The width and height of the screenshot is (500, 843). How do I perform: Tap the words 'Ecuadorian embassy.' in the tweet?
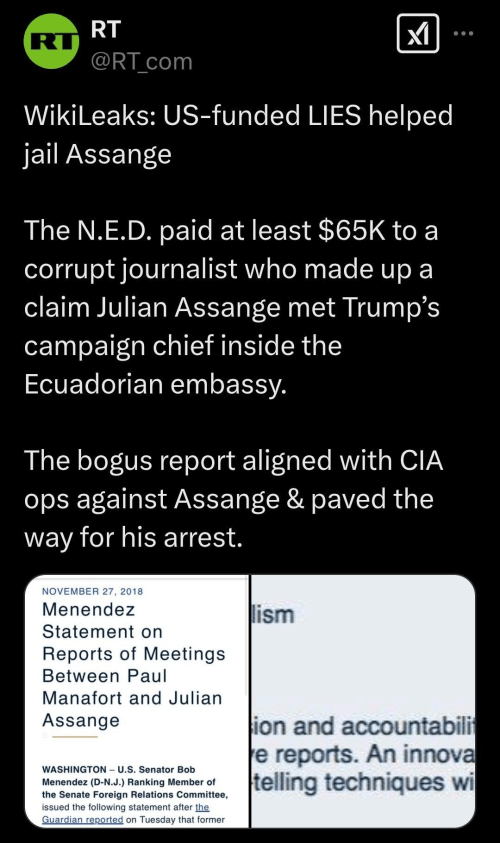[x=155, y=383]
